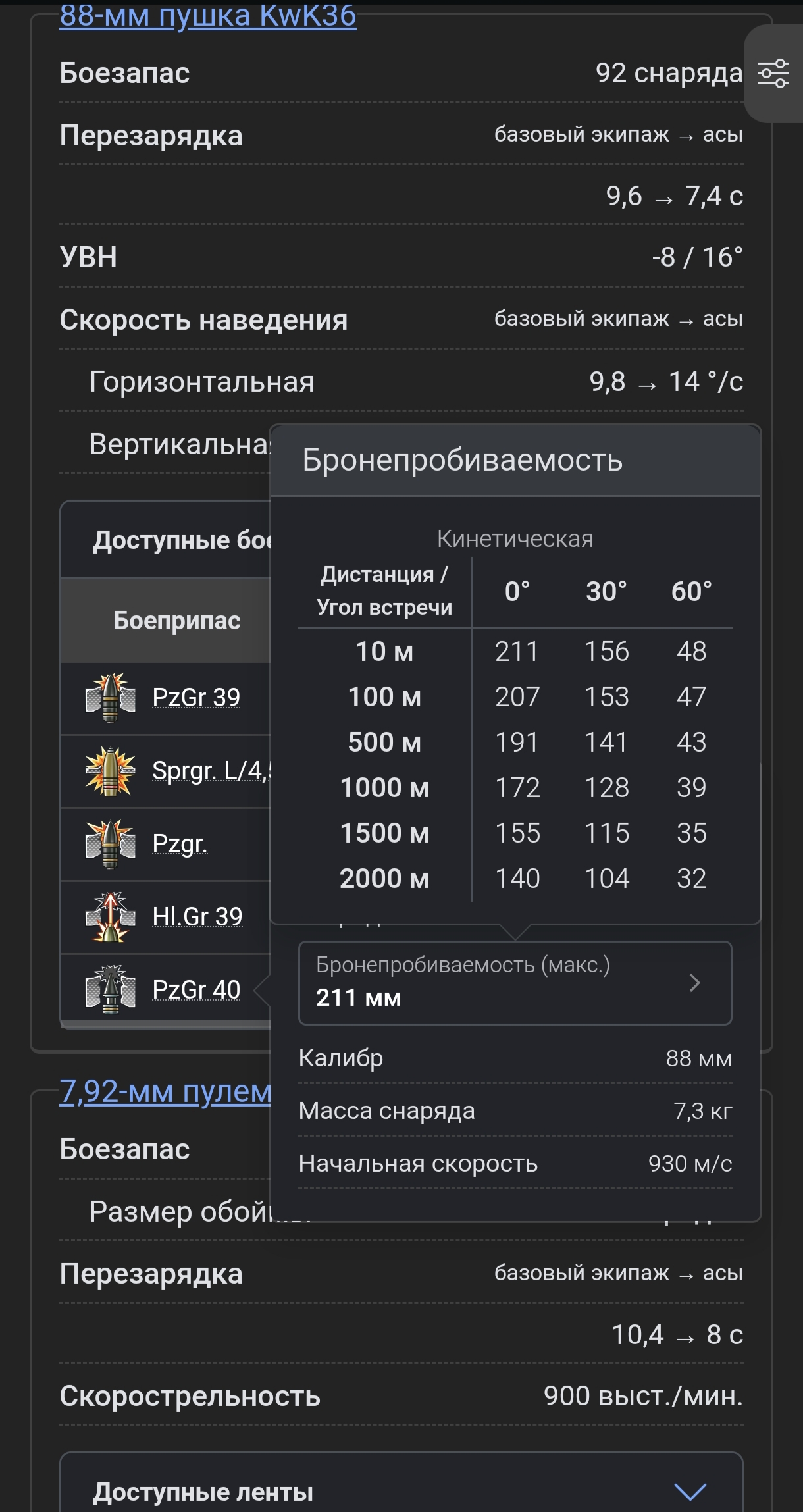Image resolution: width=803 pixels, height=1512 pixels.
Task: Open the 88-мм пушка KwK36 link
Action: (208, 16)
